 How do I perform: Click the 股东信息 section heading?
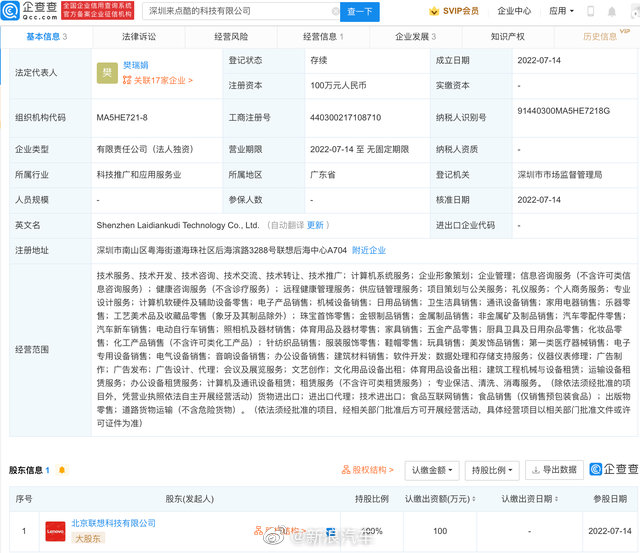(26, 470)
